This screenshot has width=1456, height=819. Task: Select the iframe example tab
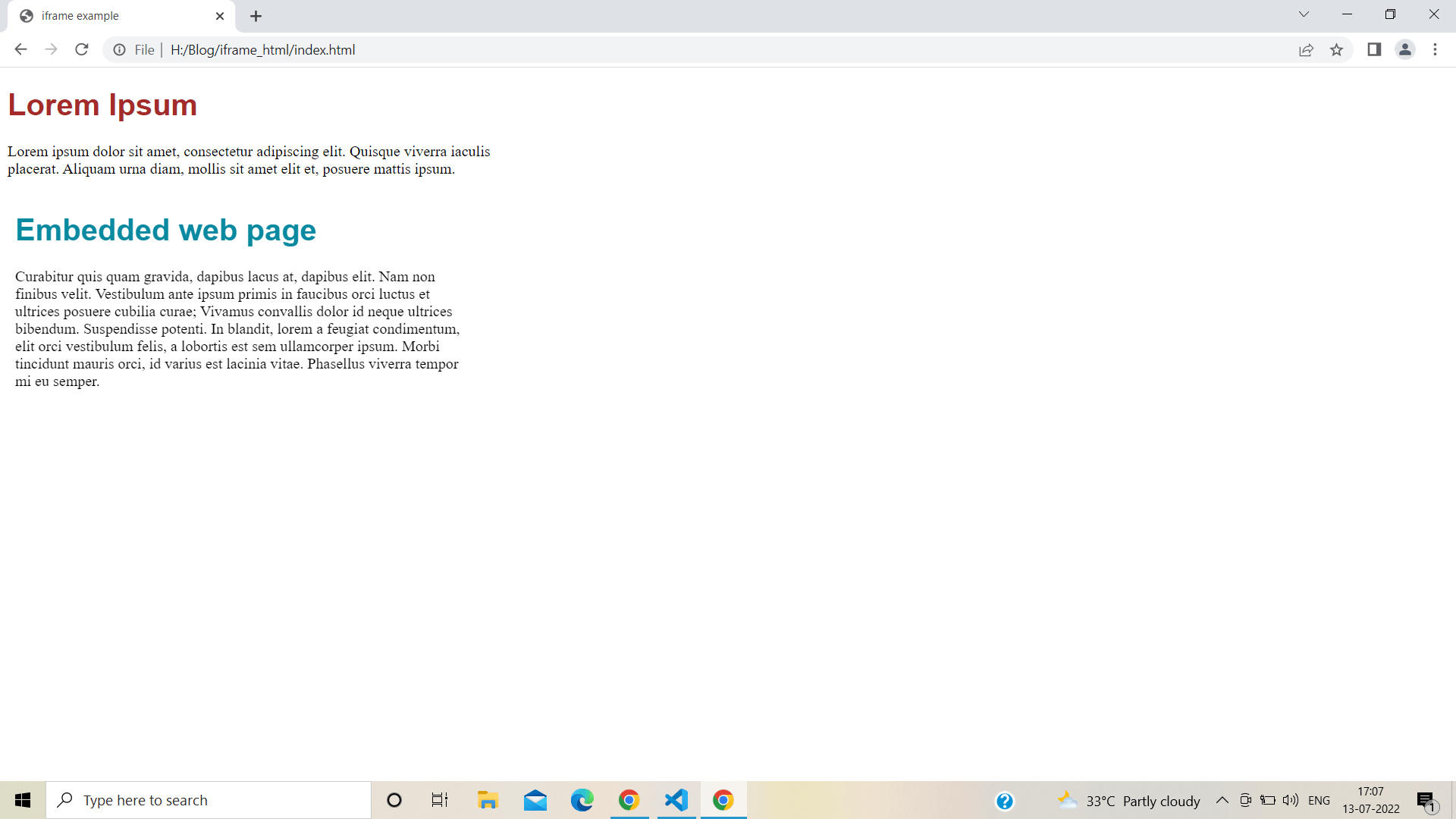click(x=114, y=15)
